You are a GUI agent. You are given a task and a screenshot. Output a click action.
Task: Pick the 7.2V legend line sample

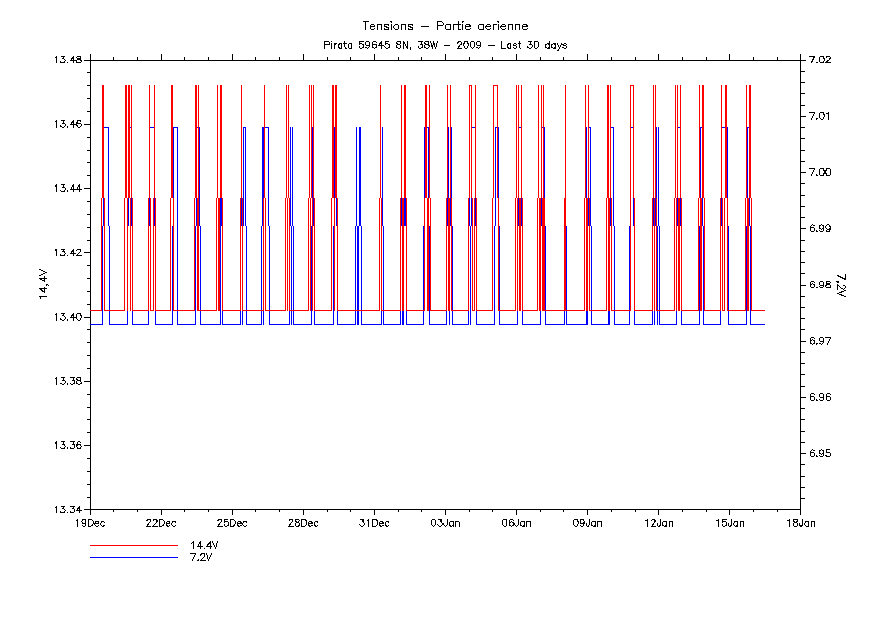click(134, 557)
